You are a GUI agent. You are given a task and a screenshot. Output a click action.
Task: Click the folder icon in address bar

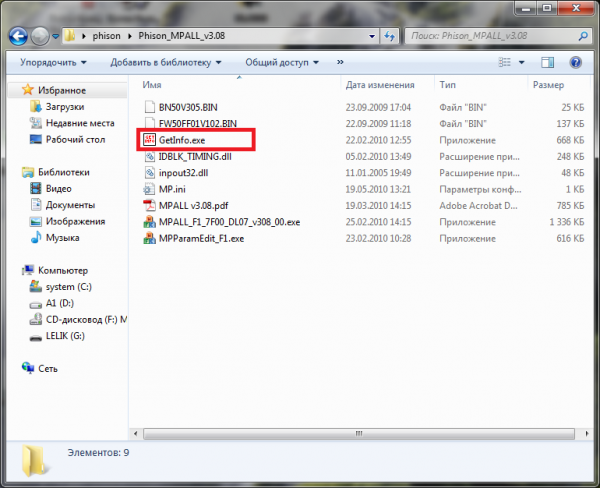coord(70,36)
